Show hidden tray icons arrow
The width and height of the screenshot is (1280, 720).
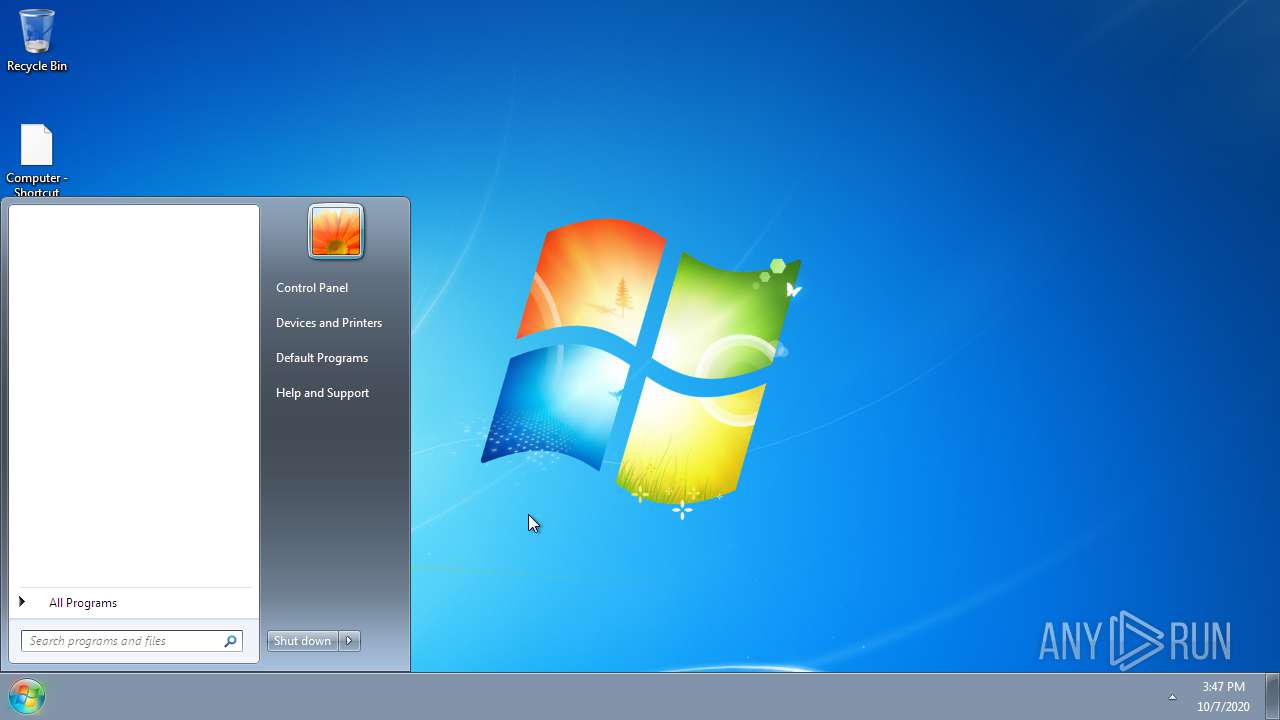1172,696
